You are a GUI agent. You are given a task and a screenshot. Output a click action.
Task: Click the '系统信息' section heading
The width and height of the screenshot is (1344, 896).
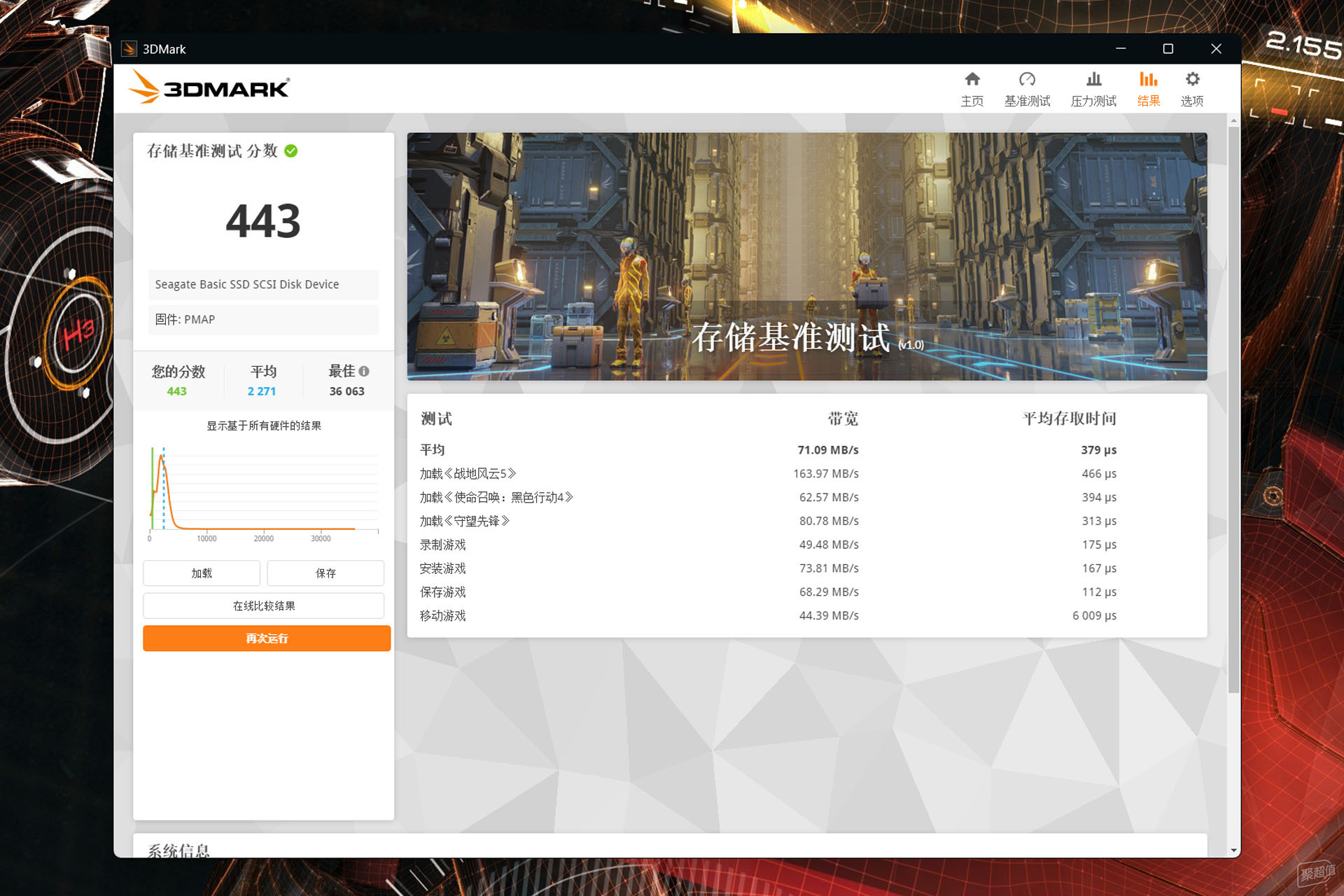pyautogui.click(x=178, y=850)
